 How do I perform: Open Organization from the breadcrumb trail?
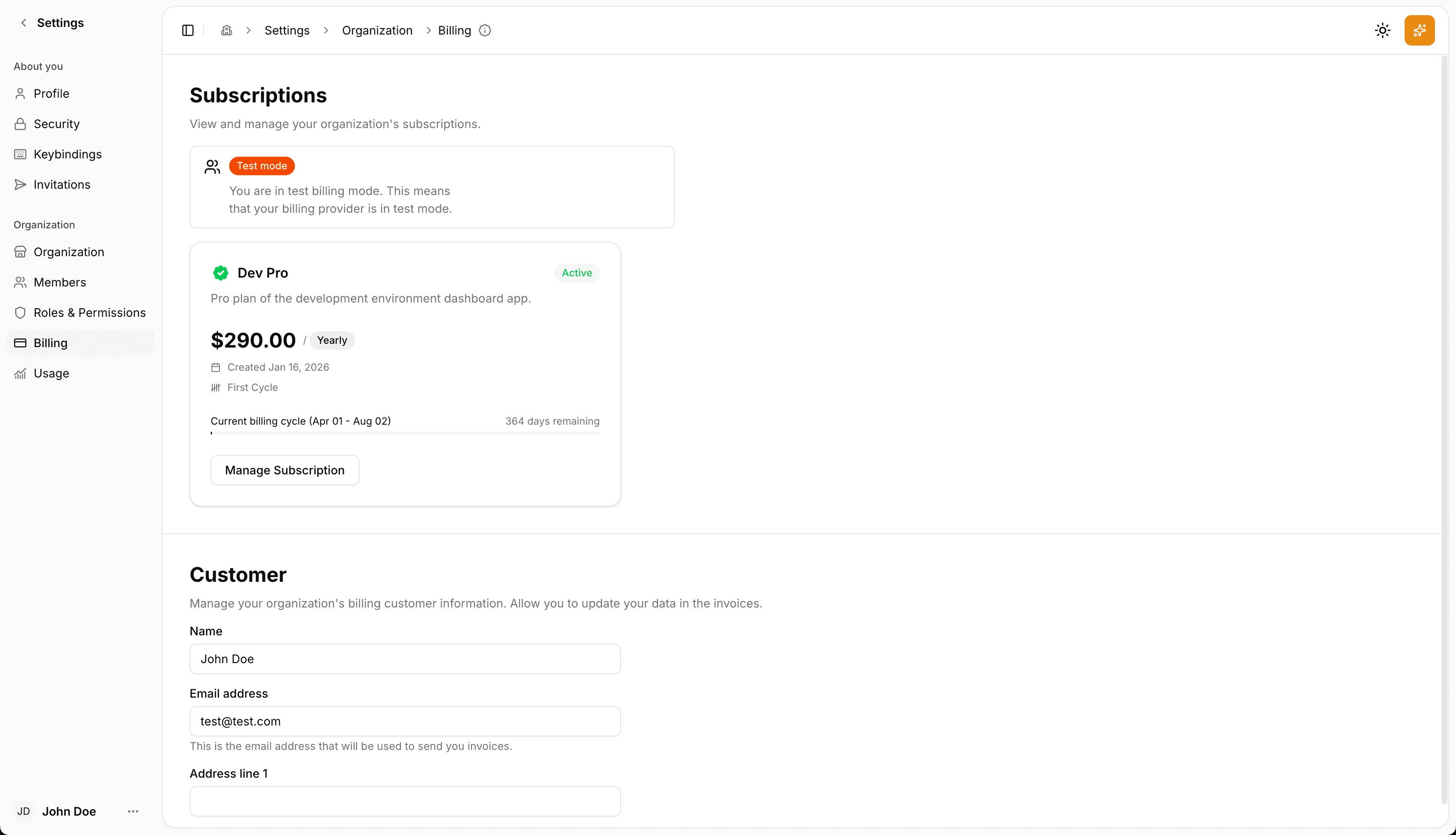click(x=377, y=30)
